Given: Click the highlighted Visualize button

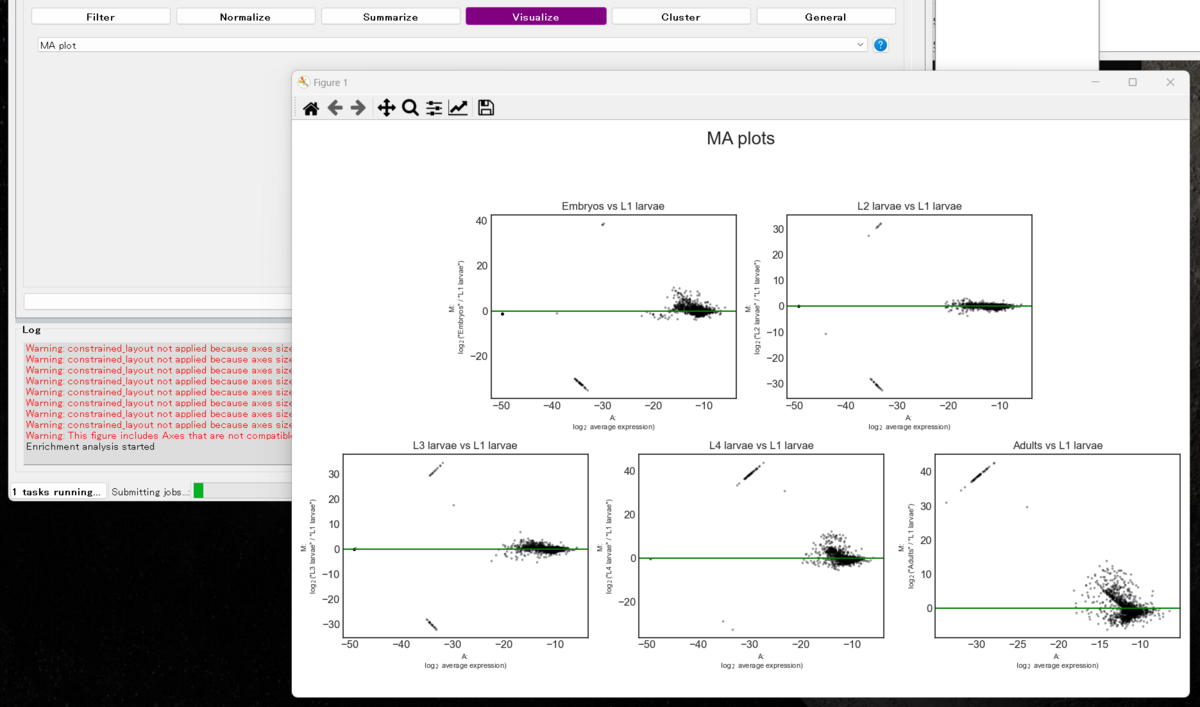Looking at the screenshot, I should pyautogui.click(x=535, y=16).
